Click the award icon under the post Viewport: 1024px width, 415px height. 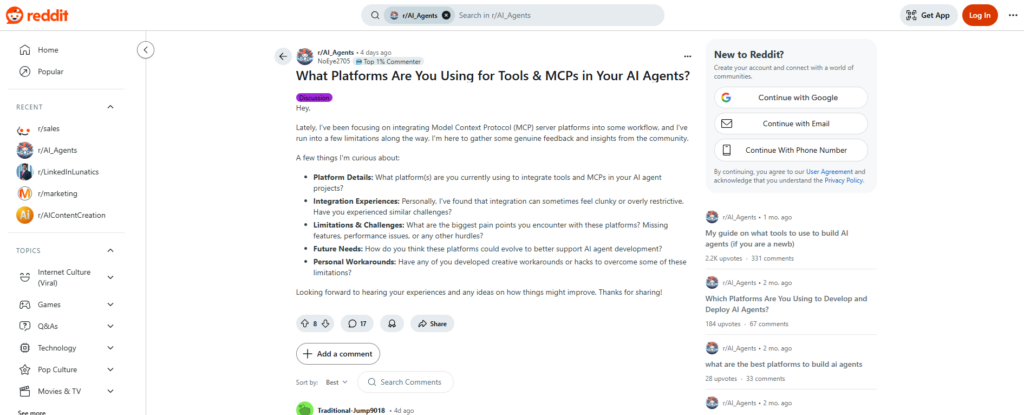[393, 323]
